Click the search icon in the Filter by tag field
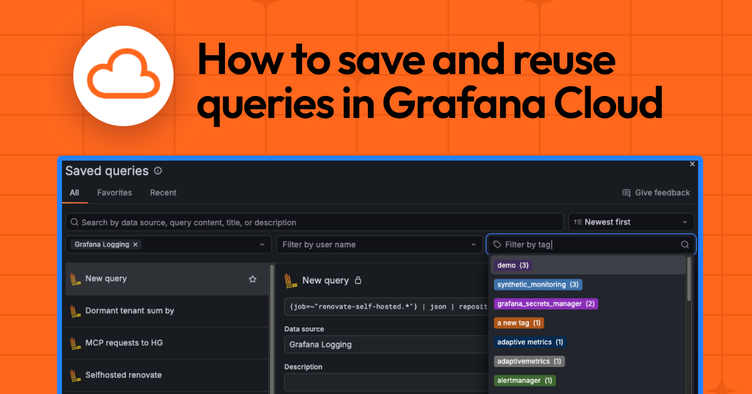 pos(684,244)
